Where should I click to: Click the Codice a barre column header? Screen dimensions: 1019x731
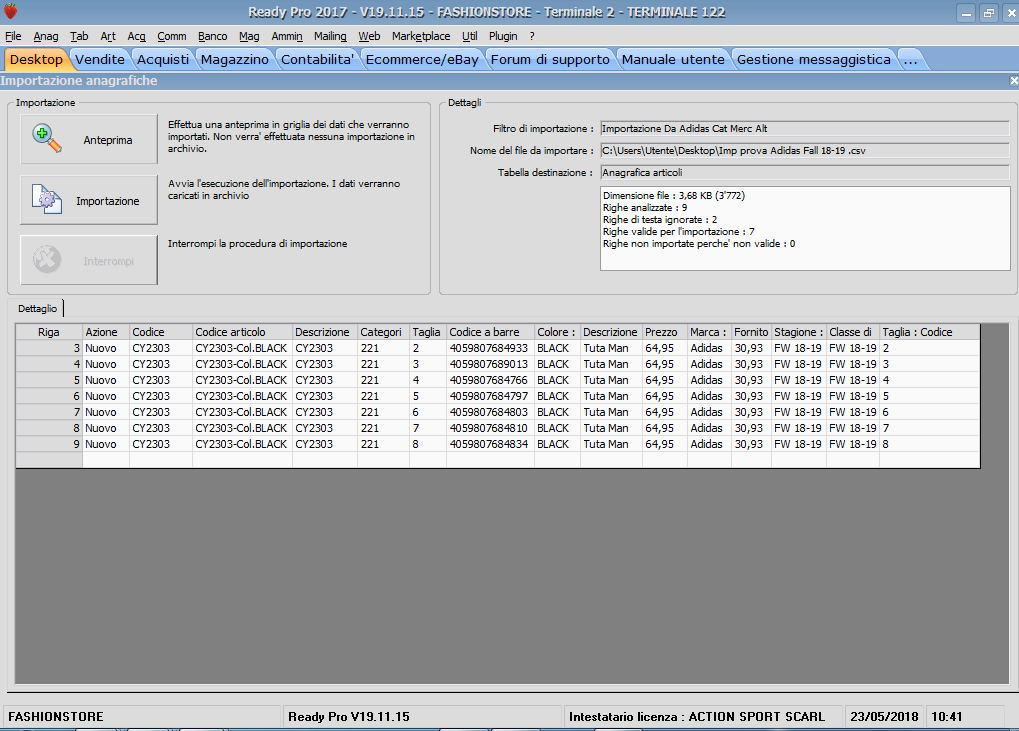coord(490,332)
